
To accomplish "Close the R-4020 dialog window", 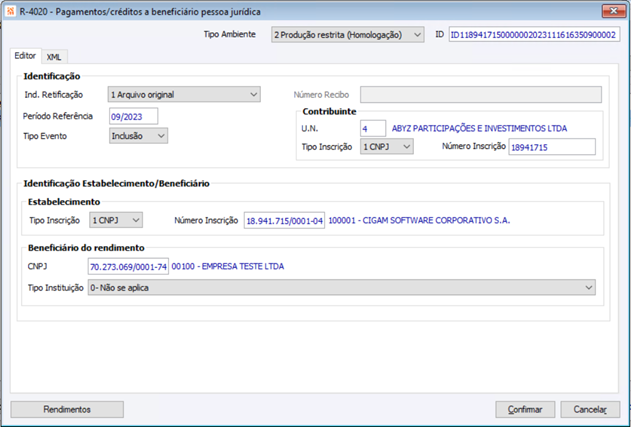I will pyautogui.click(x=614, y=11).
